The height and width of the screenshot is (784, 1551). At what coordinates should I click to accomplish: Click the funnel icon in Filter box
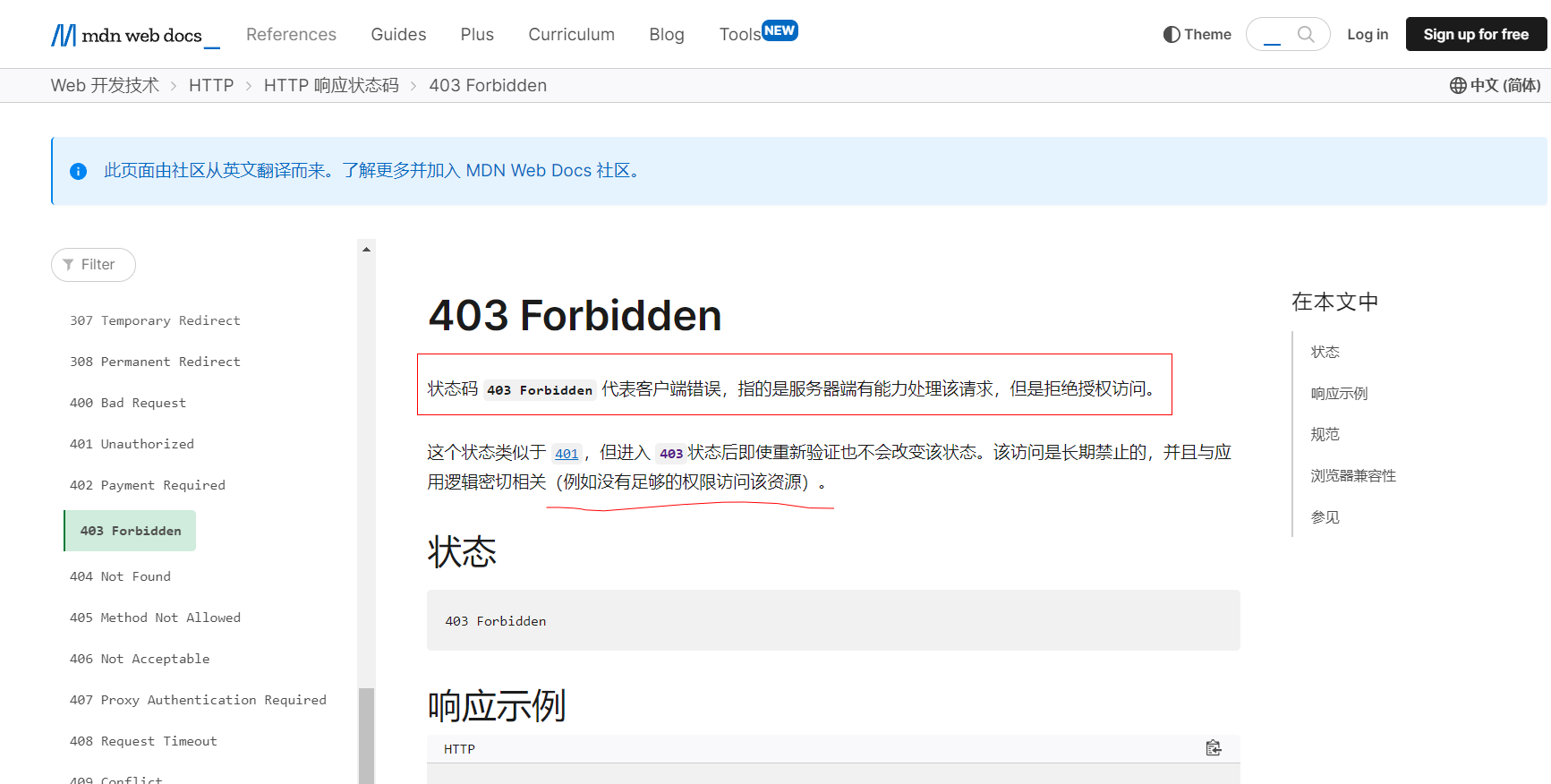tap(68, 265)
